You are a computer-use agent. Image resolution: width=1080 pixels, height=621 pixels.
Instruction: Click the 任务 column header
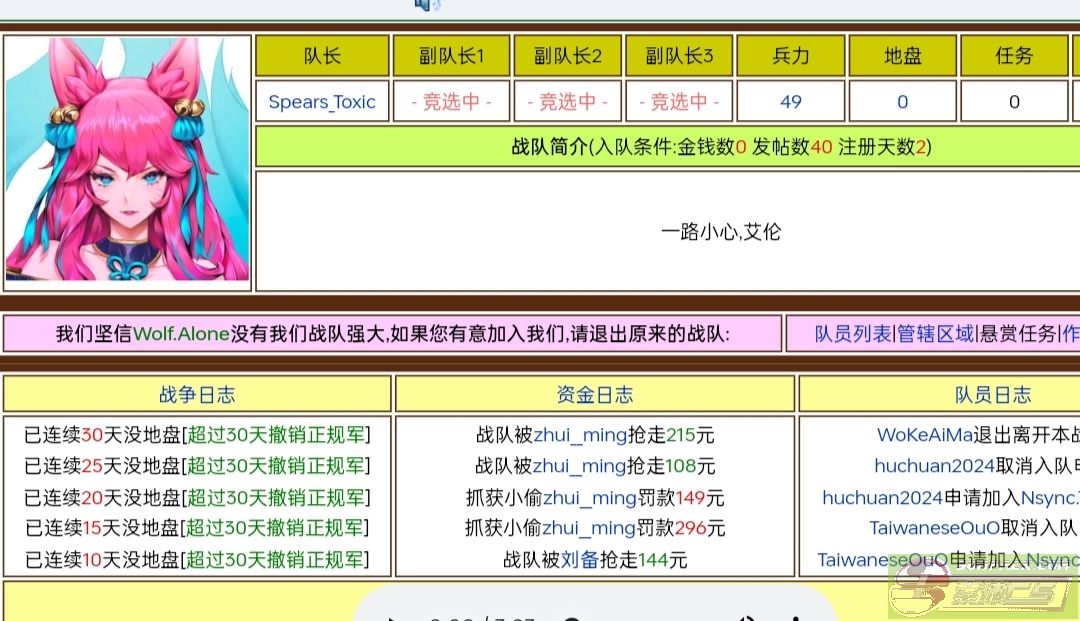pos(1014,56)
